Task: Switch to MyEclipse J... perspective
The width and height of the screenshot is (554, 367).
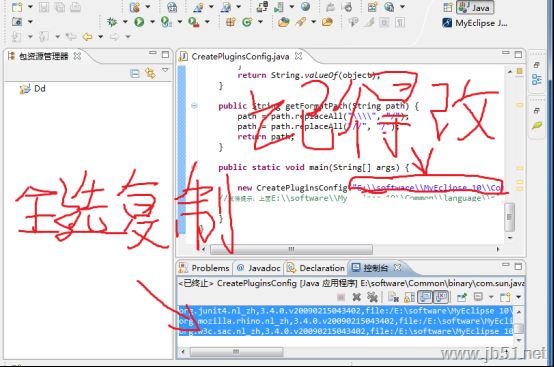Action: [x=475, y=23]
